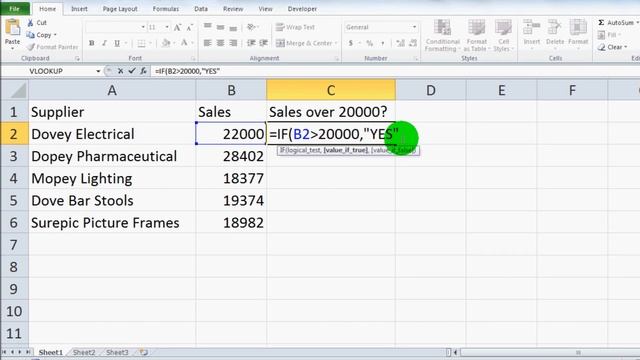Click Increase Indent icon
The width and height of the screenshot is (640, 360).
click(x=264, y=43)
